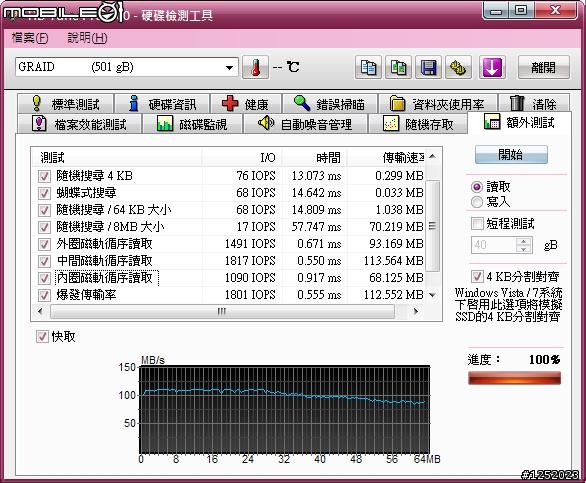
Task: Open the 錯誤掃瞄 magnifier tab
Action: tap(329, 104)
